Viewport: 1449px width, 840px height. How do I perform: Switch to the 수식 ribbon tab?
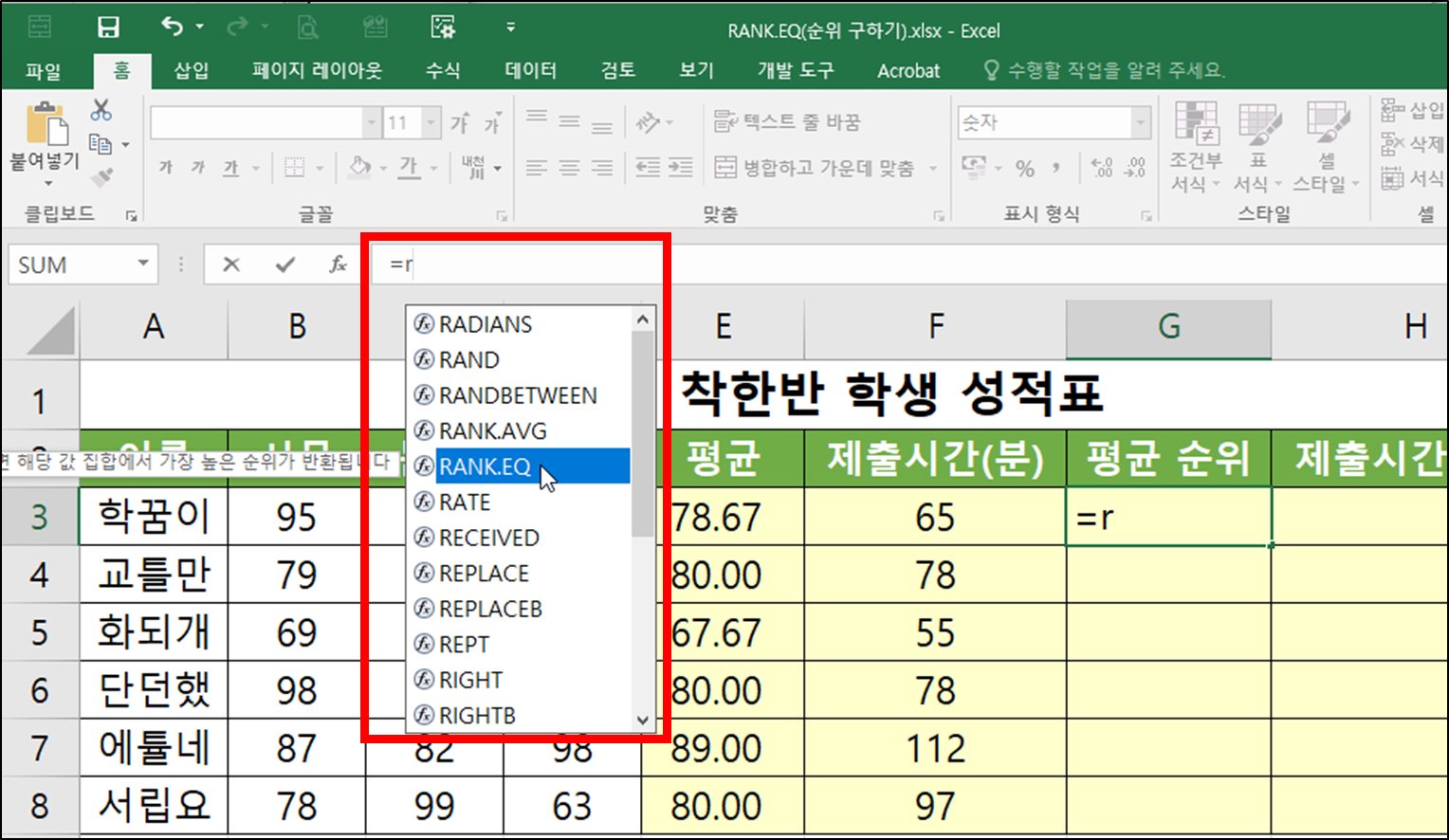click(x=441, y=70)
